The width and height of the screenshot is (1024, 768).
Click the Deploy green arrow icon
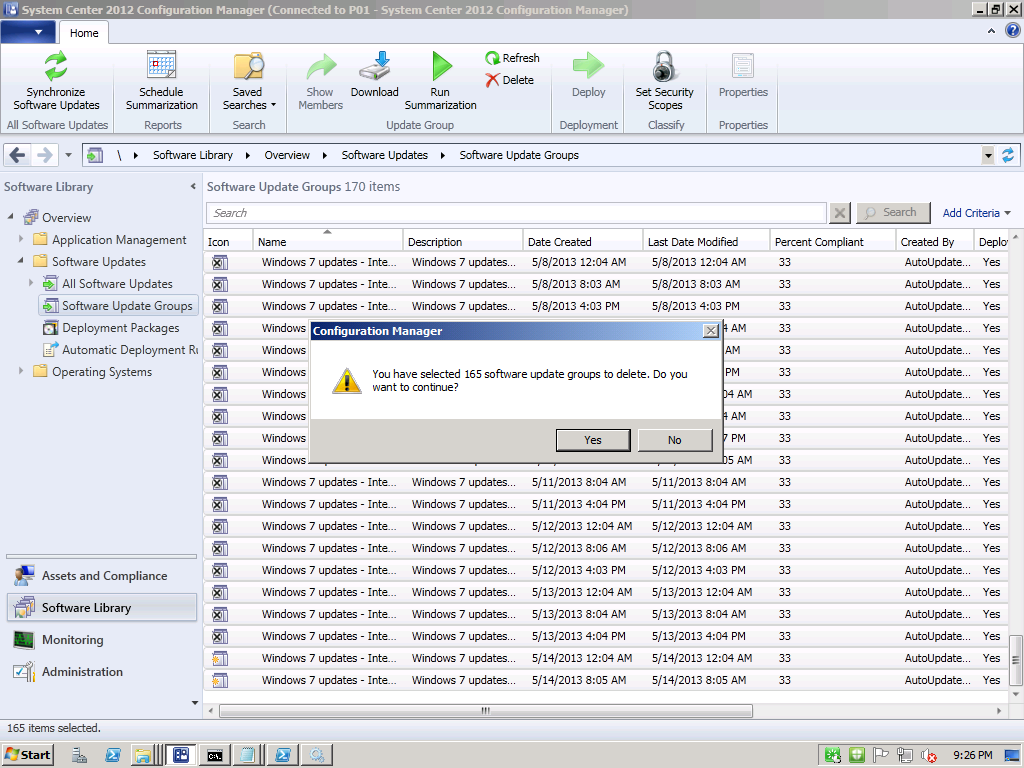[x=588, y=66]
